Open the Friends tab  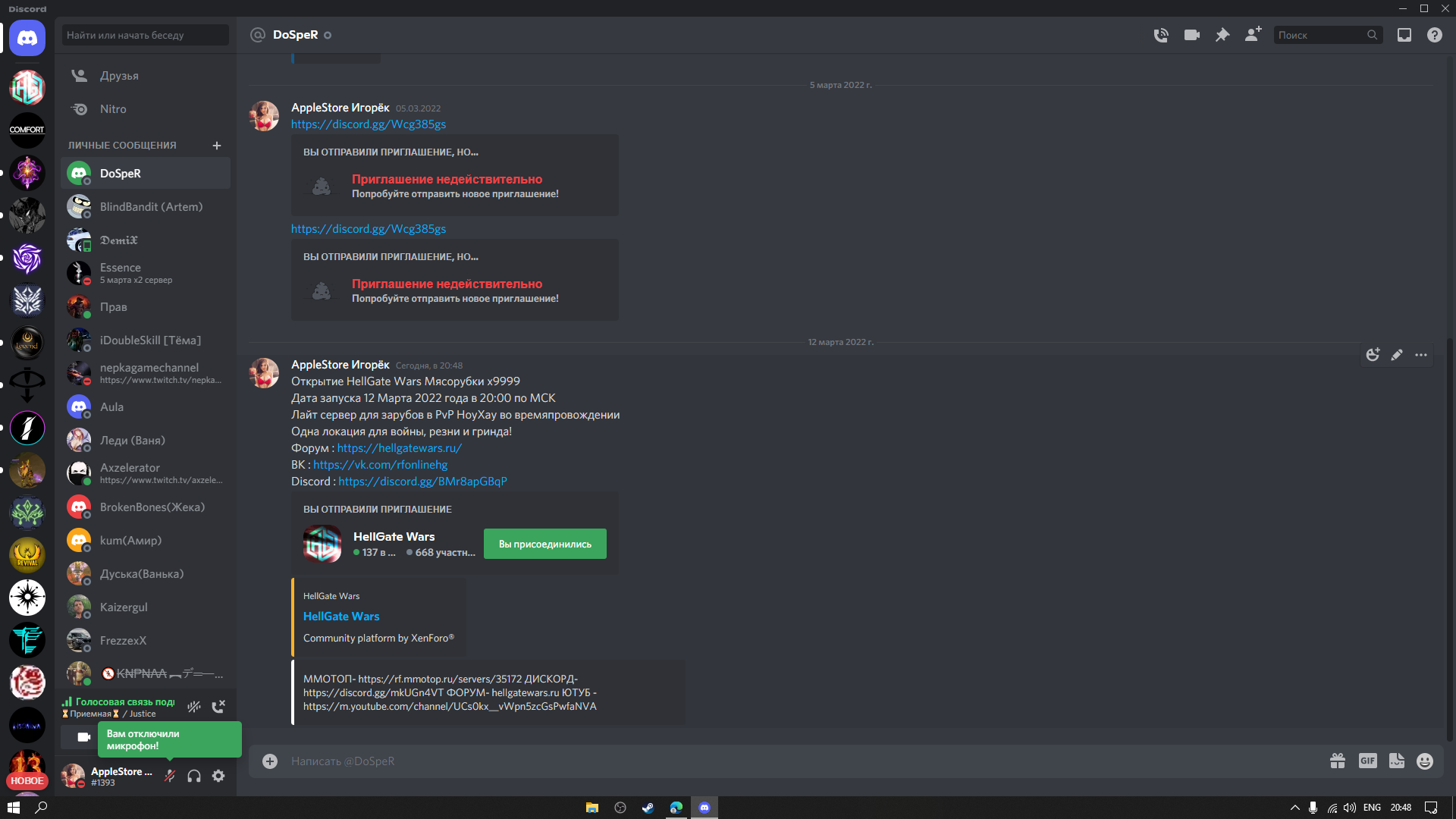[146, 76]
